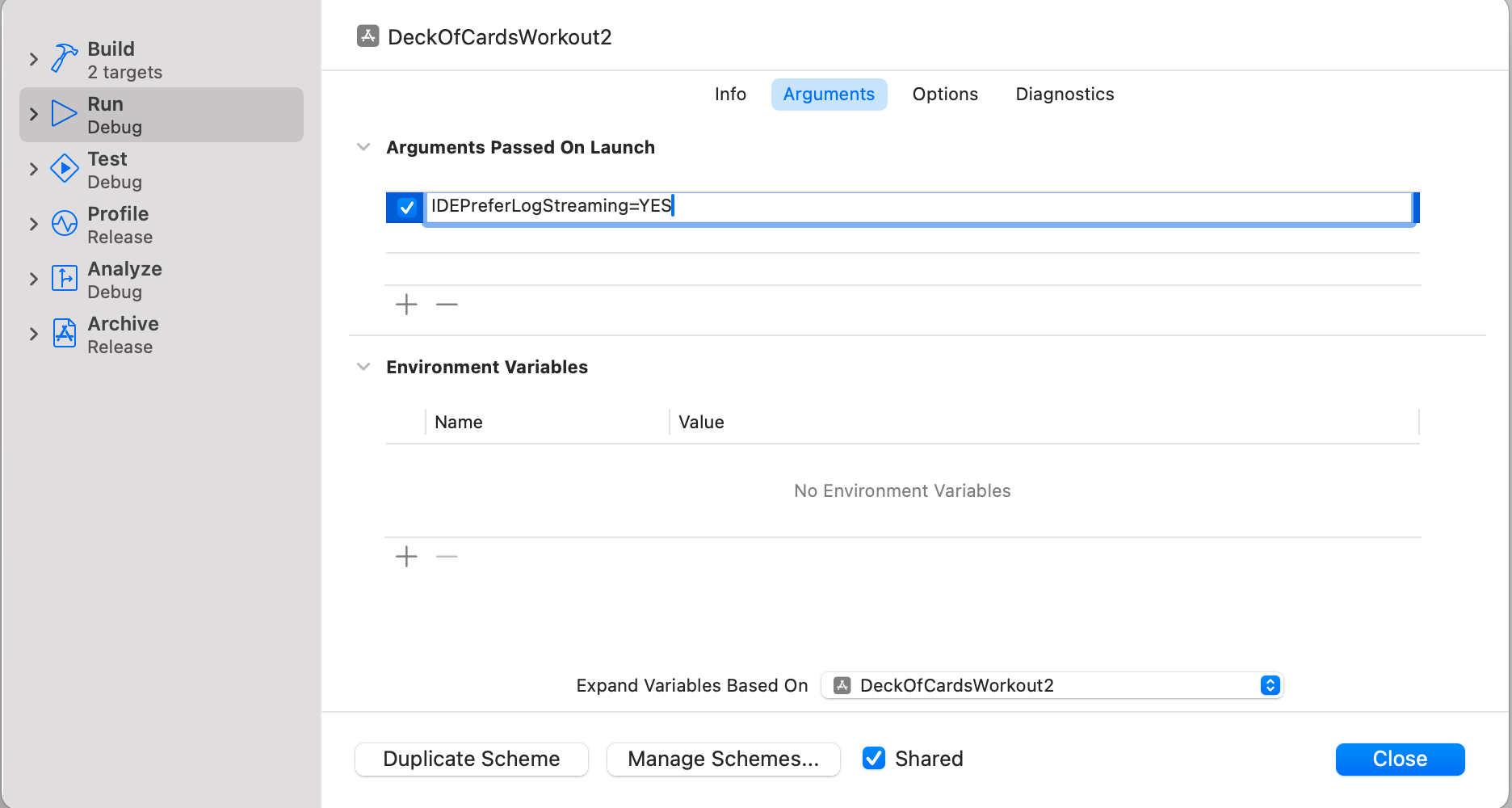Viewport: 1512px width, 808px height.
Task: Click the Build hammer icon
Action: click(x=64, y=59)
